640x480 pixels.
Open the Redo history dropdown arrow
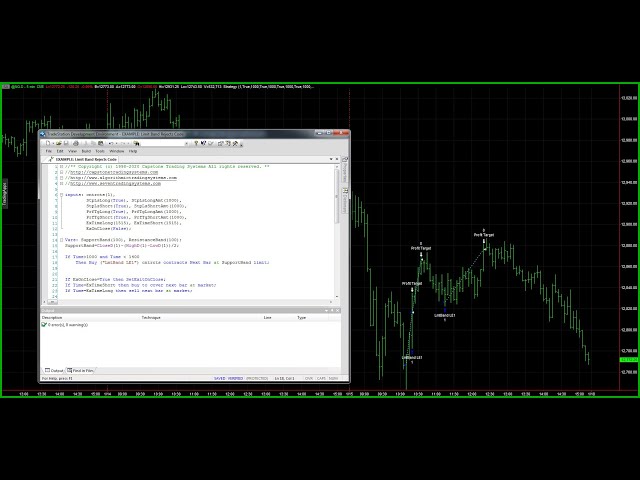point(128,143)
